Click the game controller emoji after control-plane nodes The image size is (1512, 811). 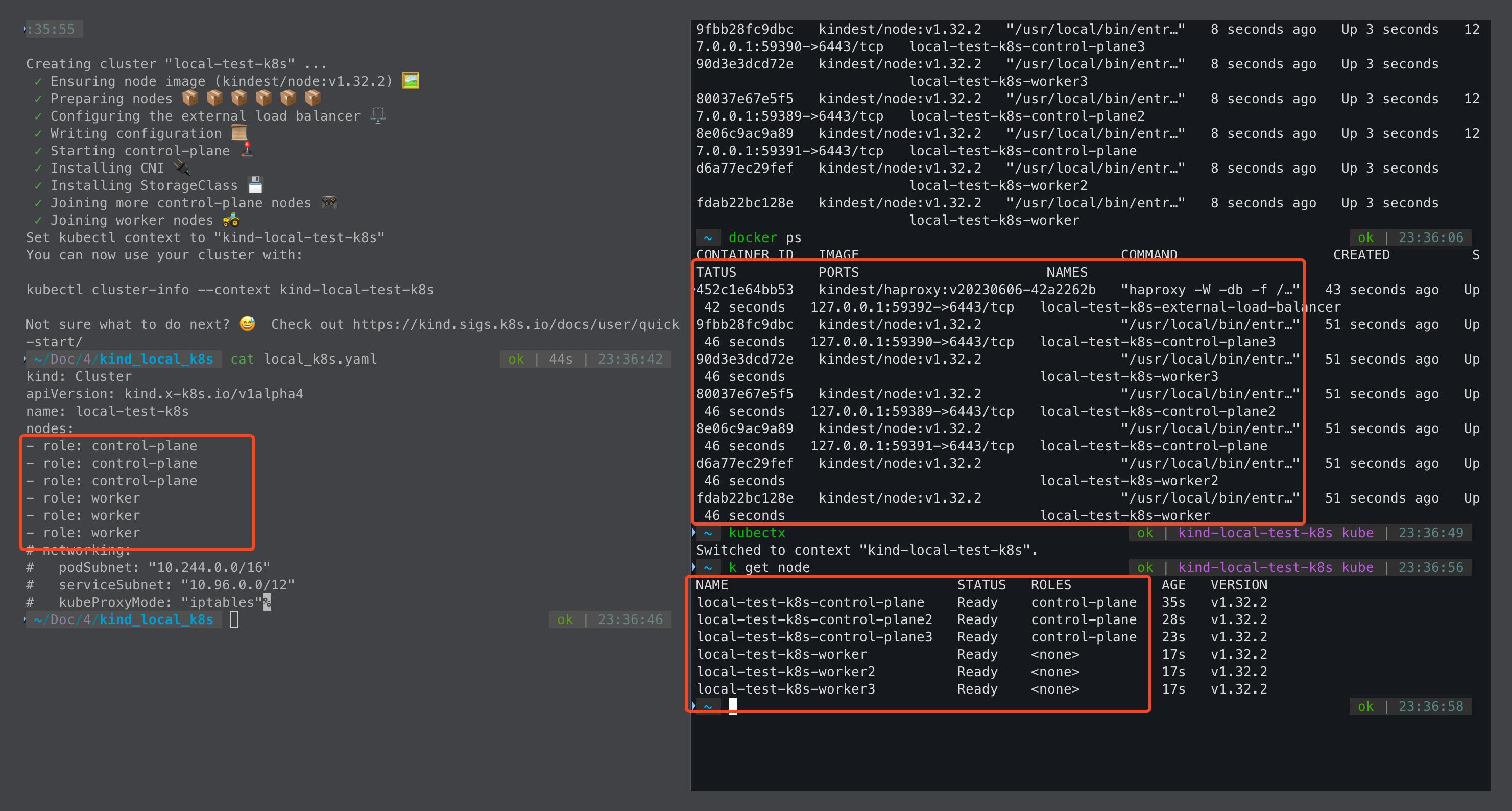click(x=329, y=202)
